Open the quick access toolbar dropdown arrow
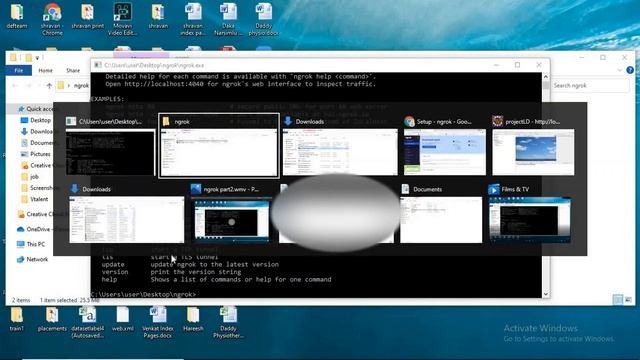This screenshot has height=360, width=640. tap(37, 58)
